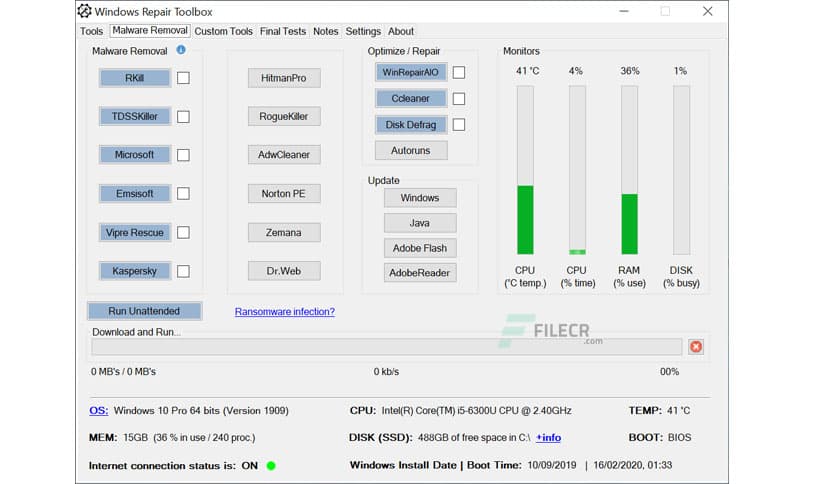
Task: Update Java
Action: point(420,223)
